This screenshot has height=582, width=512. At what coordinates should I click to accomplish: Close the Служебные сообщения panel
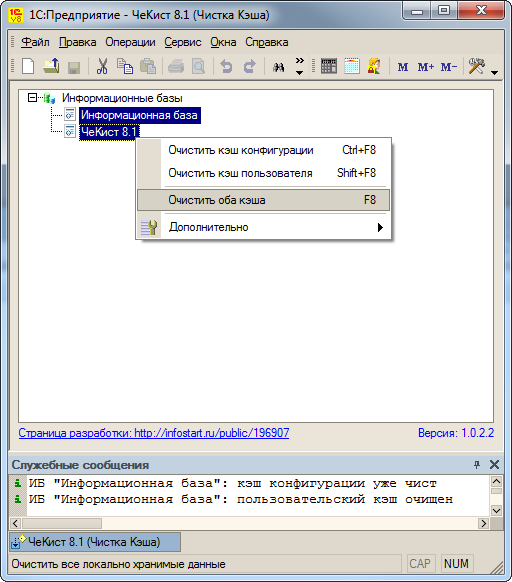(x=494, y=464)
